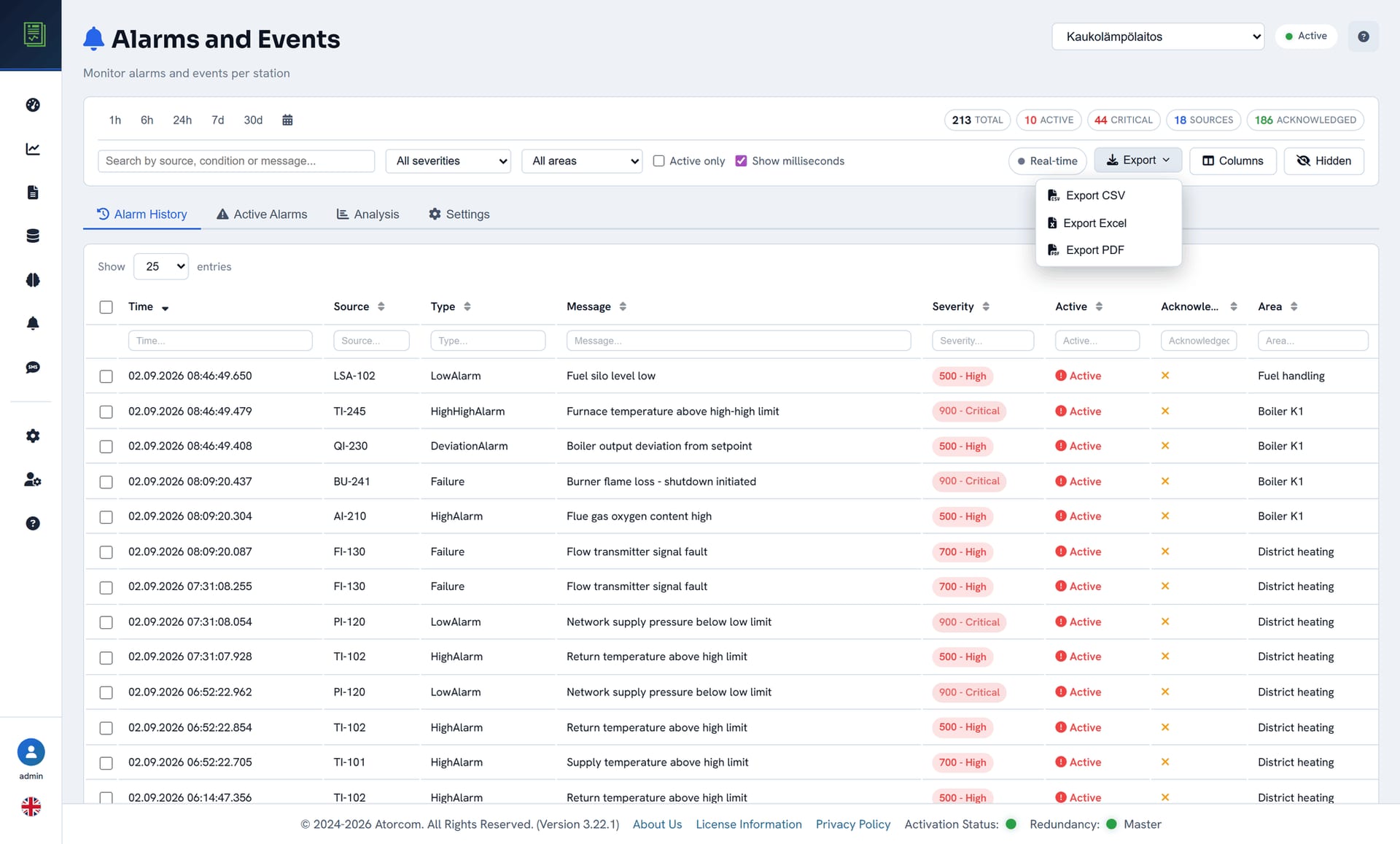Open the License Information link

coord(749,824)
